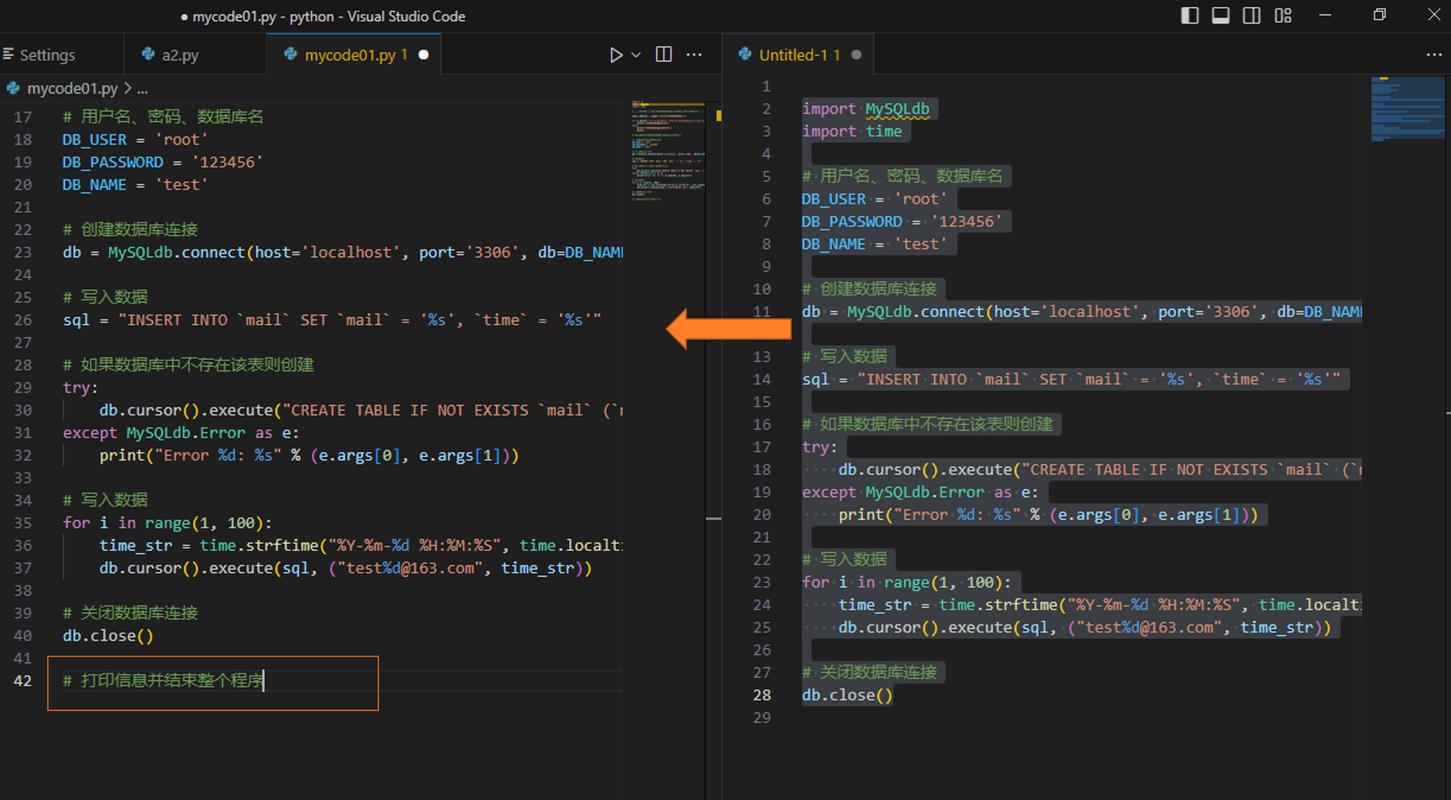Click the comment "# 关闭数据库连接" in mycode01.py

pos(130,613)
